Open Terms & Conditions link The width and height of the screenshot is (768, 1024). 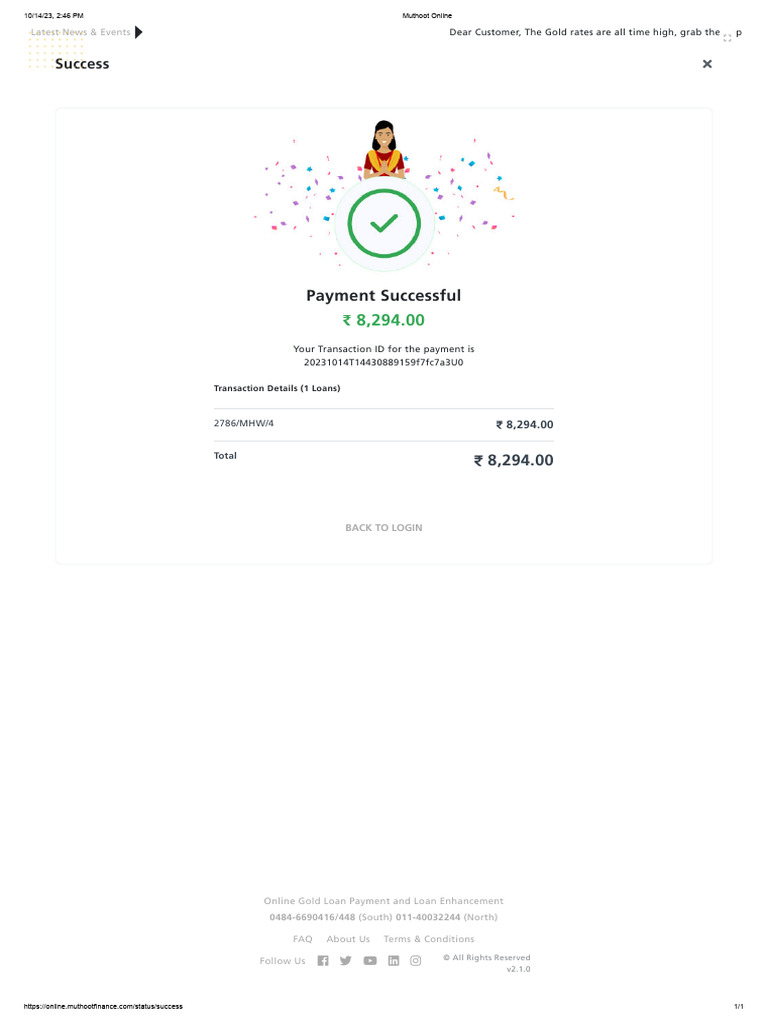point(429,939)
